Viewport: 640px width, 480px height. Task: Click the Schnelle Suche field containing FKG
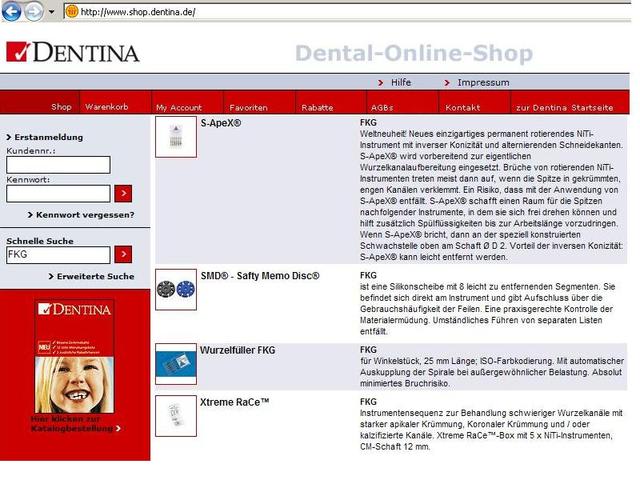tap(58, 255)
